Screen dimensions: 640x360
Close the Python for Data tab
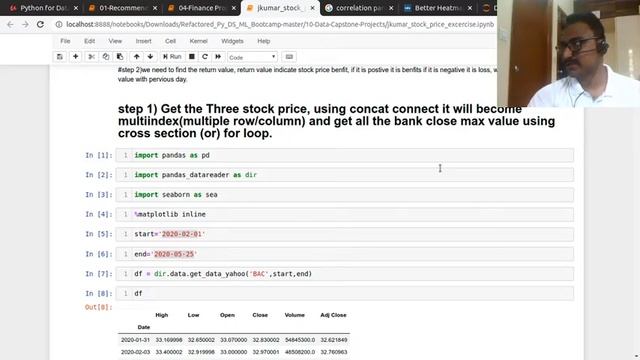[x=76, y=8]
